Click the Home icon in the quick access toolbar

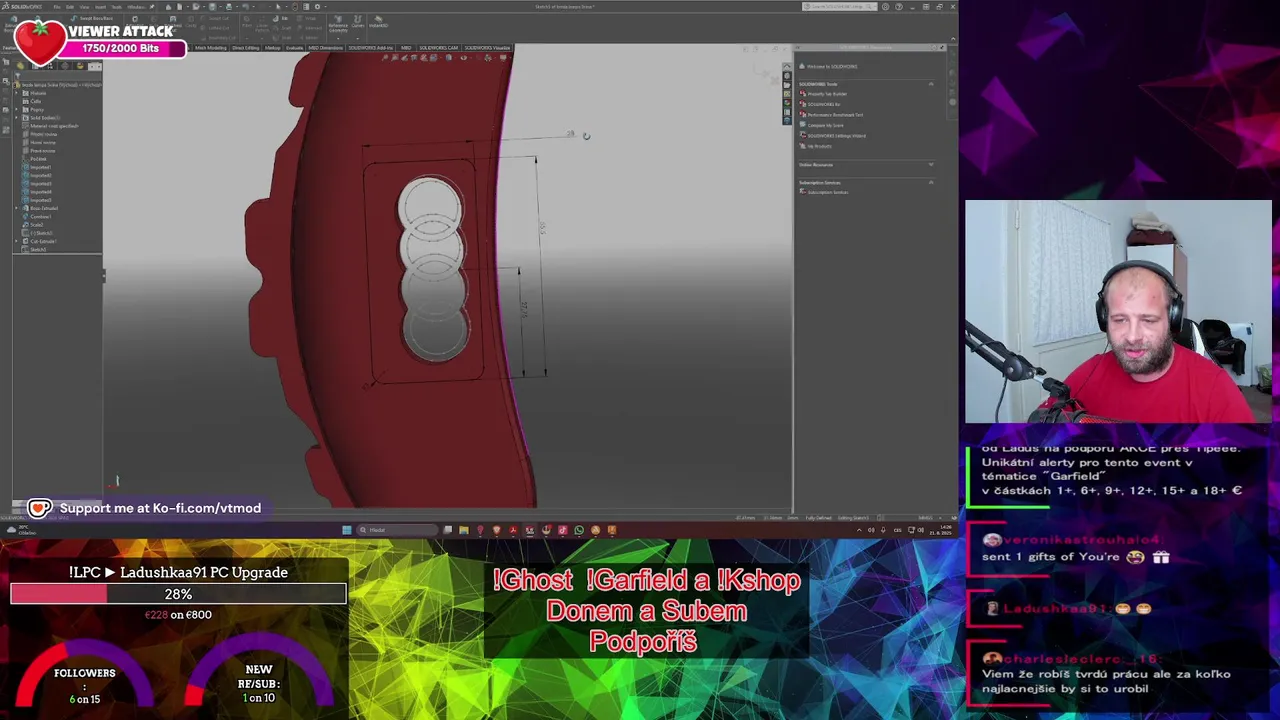[168, 7]
